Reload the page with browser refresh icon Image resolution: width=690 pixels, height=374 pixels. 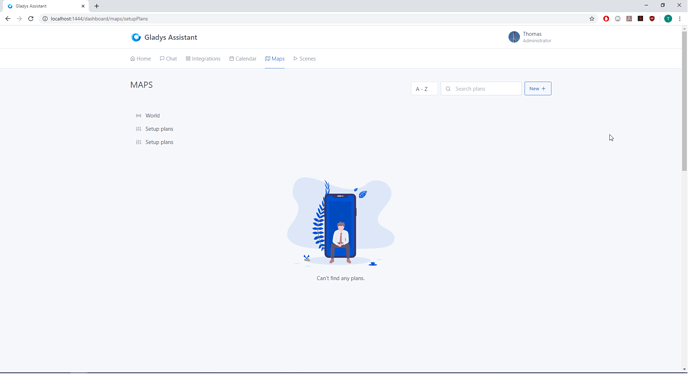(31, 18)
